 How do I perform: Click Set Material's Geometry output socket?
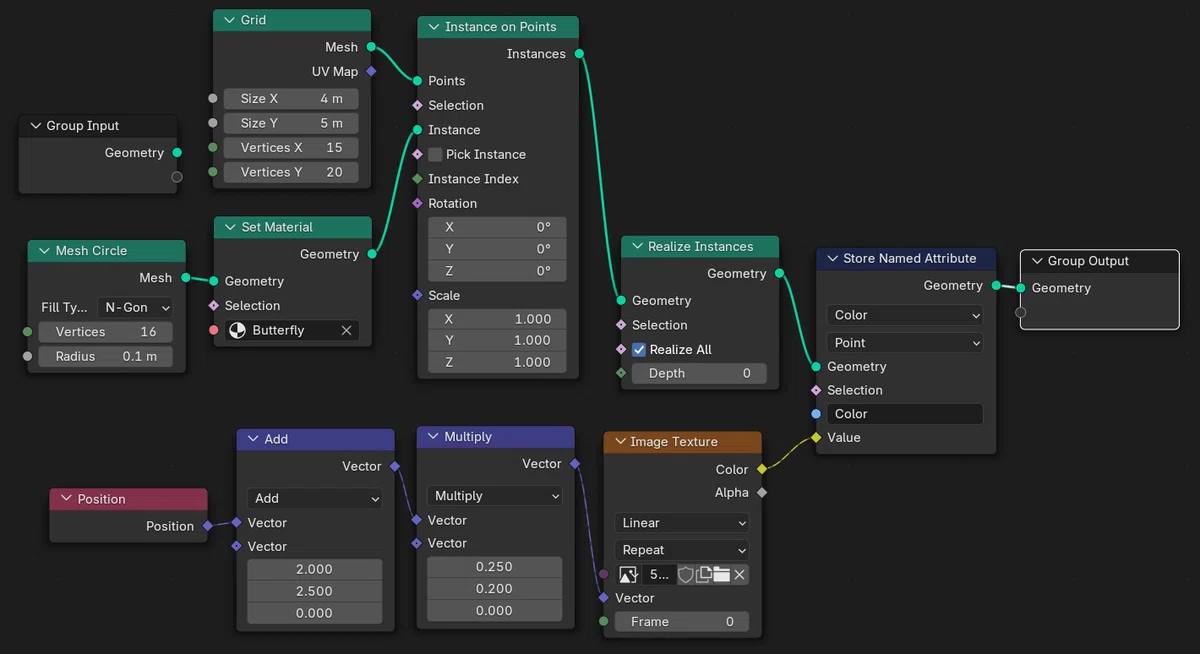pos(371,254)
